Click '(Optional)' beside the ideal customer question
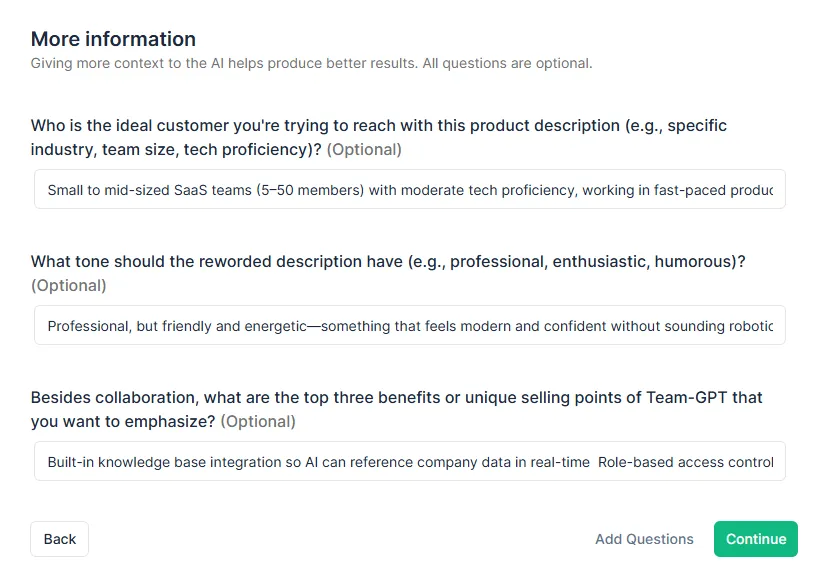This screenshot has height=582, width=825. tap(364, 150)
